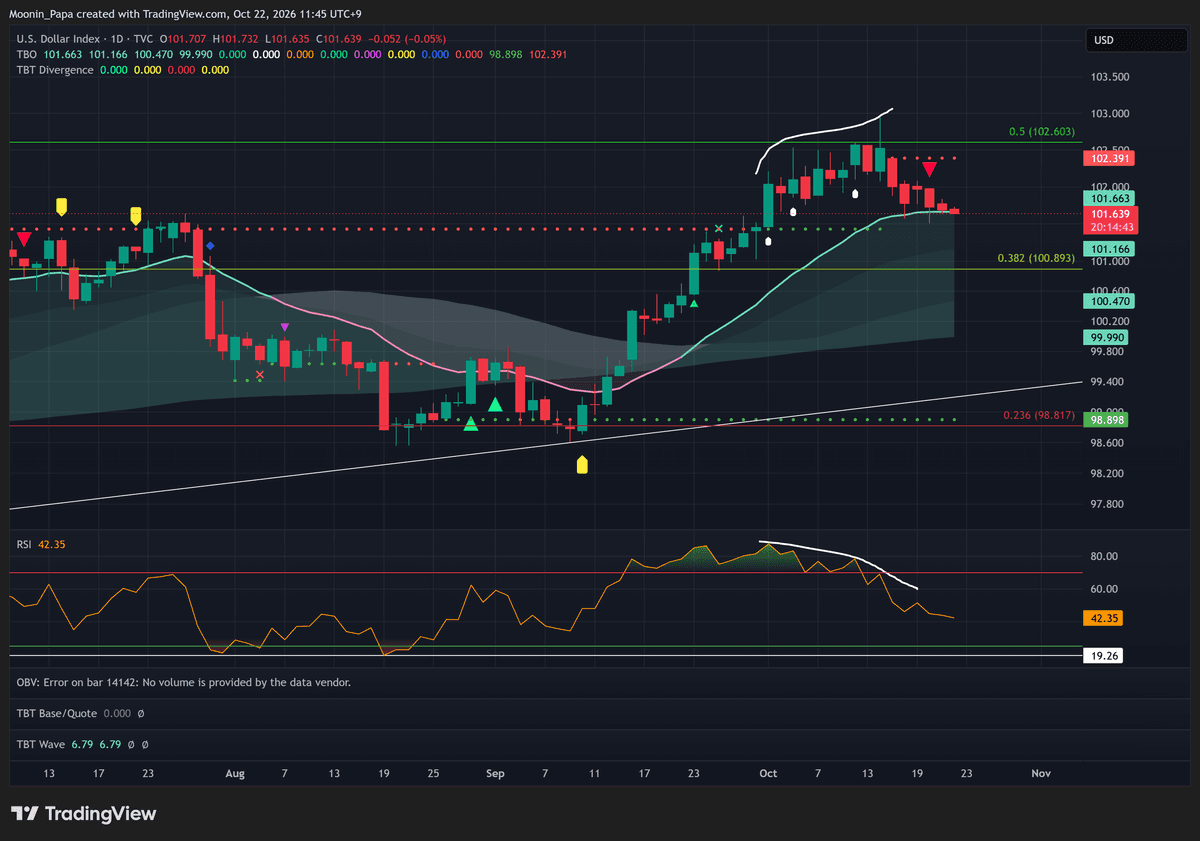Click the 0.236 (98.817) Fibonacci level label

(1038, 415)
